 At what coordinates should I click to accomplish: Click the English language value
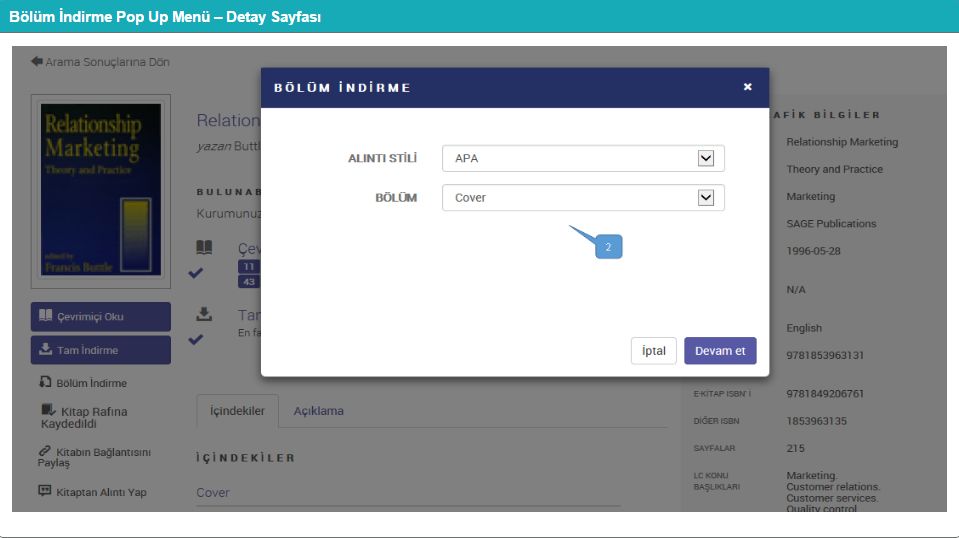(804, 328)
